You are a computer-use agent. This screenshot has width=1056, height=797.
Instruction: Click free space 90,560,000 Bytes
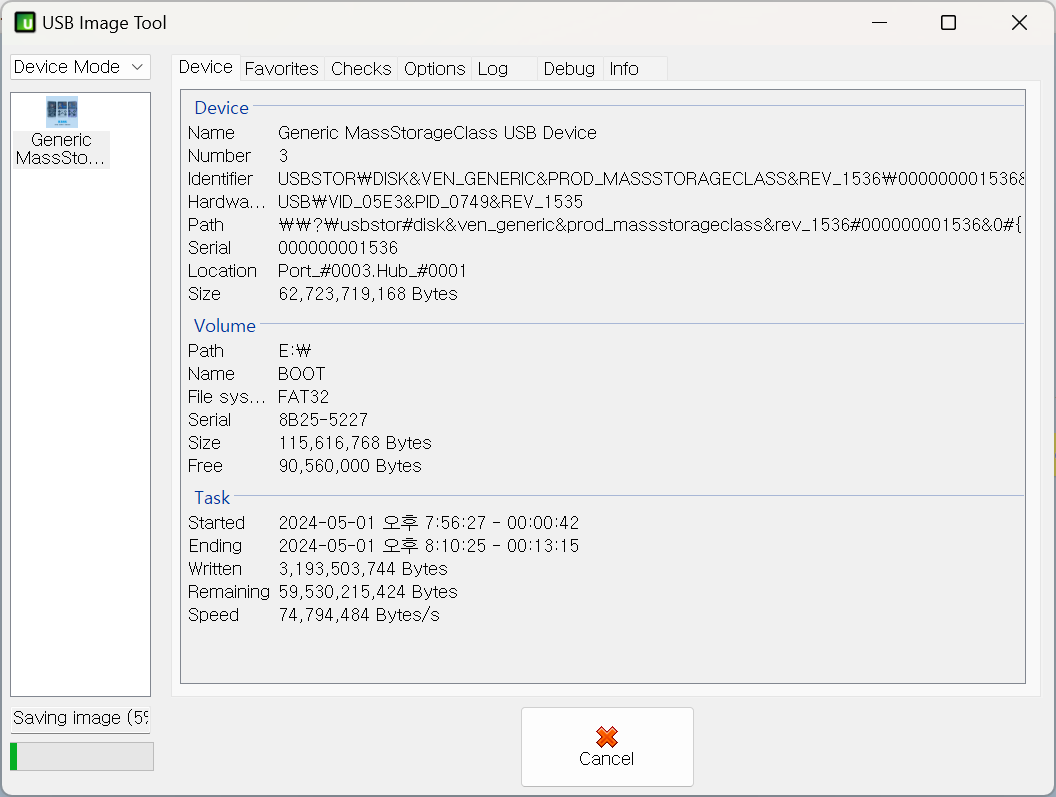point(350,466)
